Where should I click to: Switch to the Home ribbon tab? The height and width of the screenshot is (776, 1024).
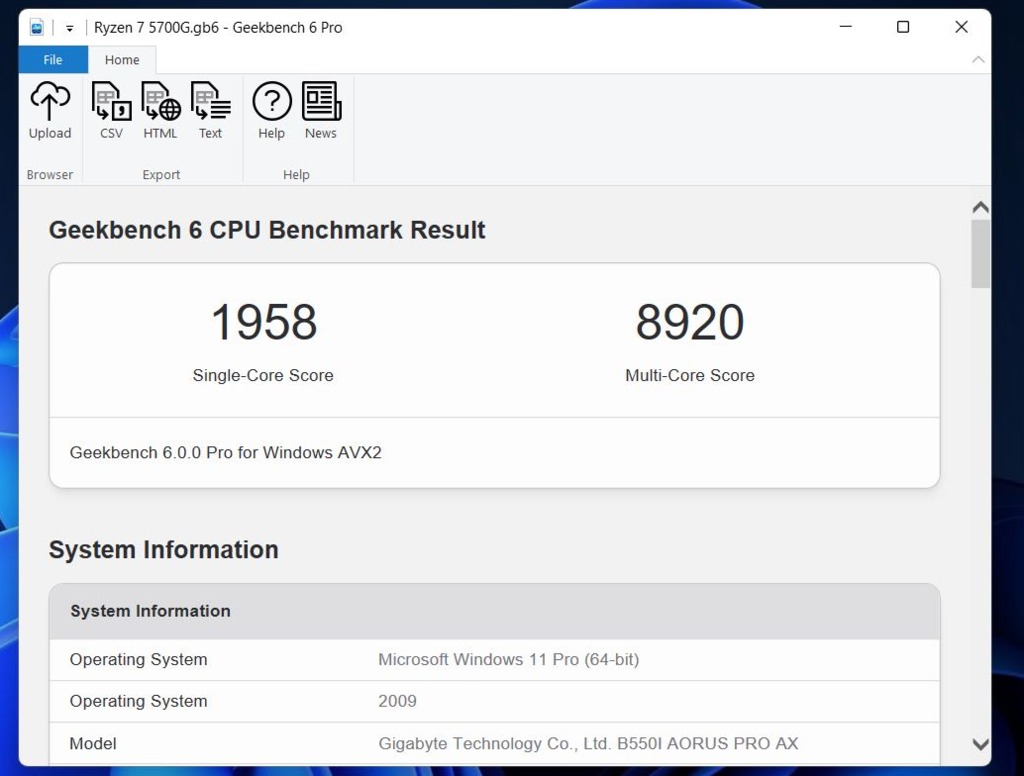tap(122, 59)
